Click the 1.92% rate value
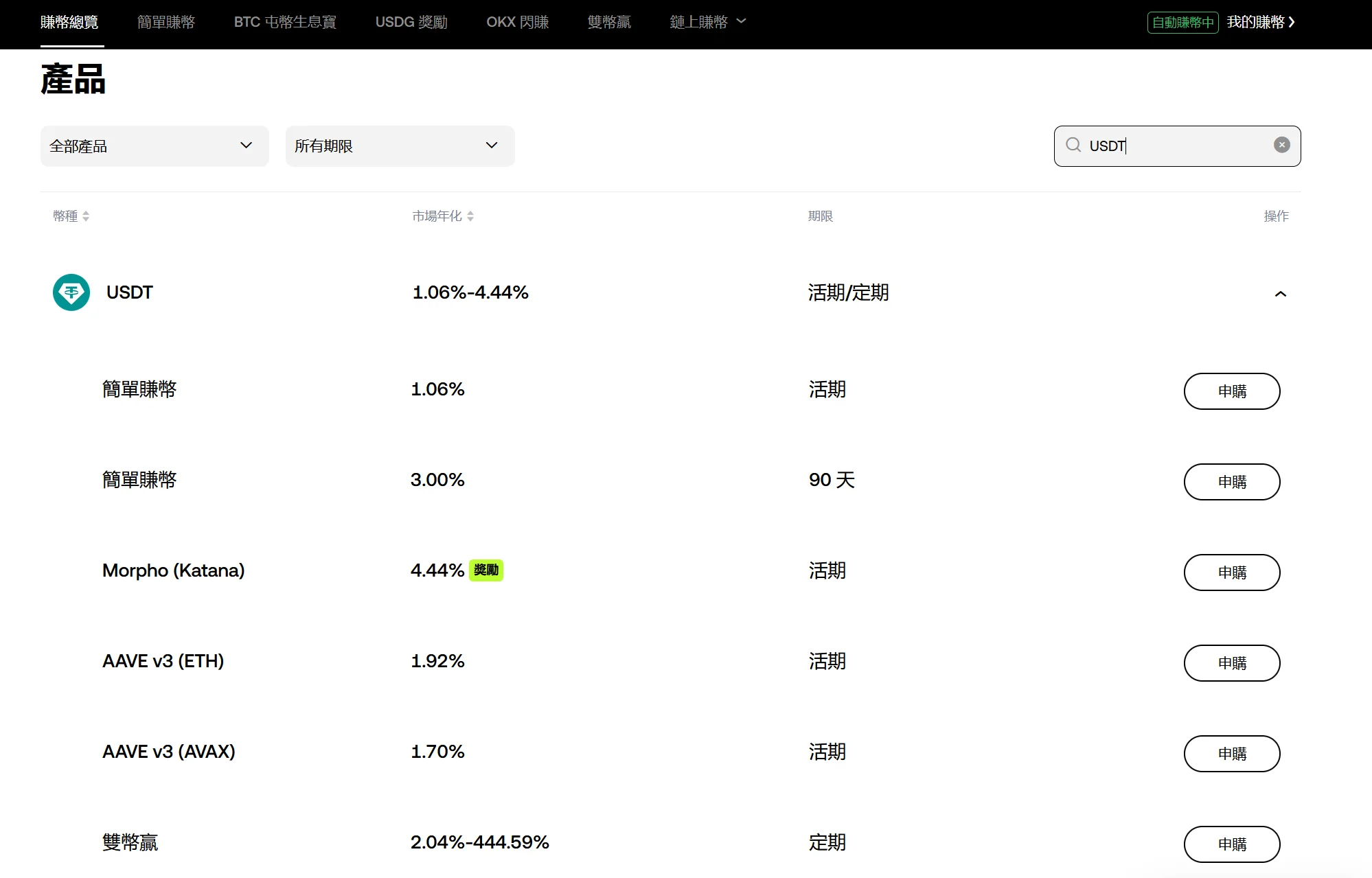 coord(437,661)
